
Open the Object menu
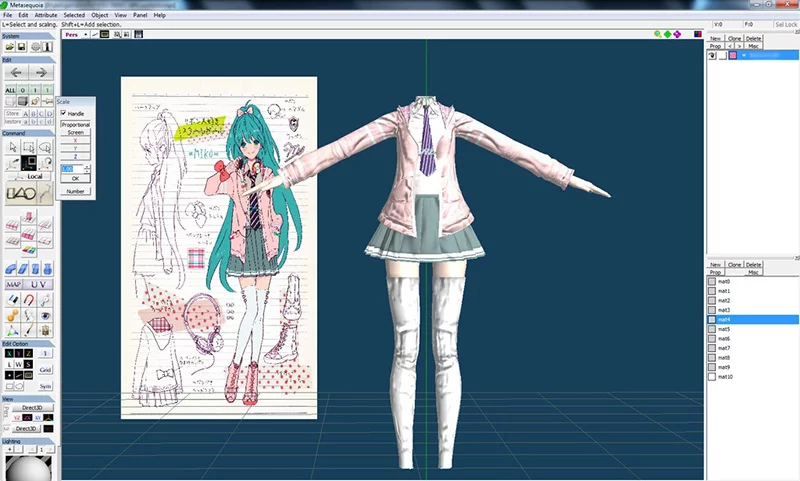pyautogui.click(x=99, y=15)
